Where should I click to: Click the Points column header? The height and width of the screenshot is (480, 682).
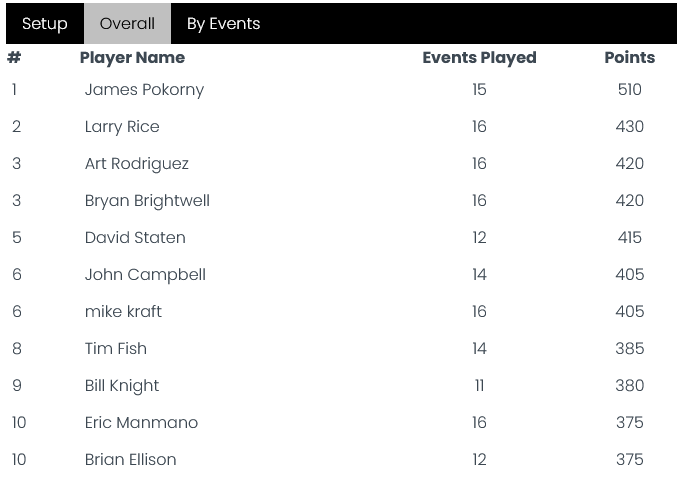point(629,58)
